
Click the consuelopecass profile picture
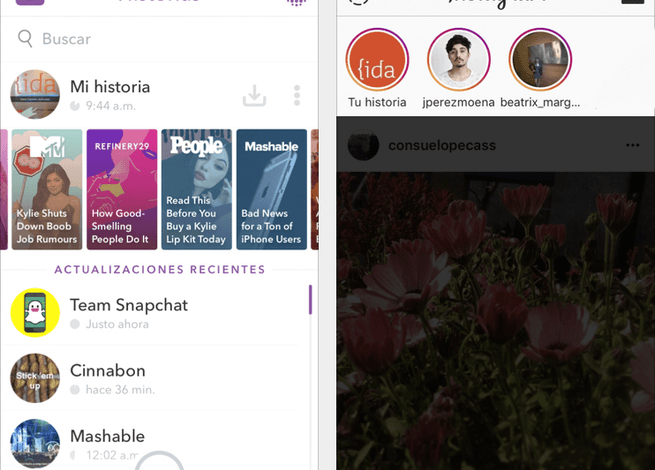[362, 146]
